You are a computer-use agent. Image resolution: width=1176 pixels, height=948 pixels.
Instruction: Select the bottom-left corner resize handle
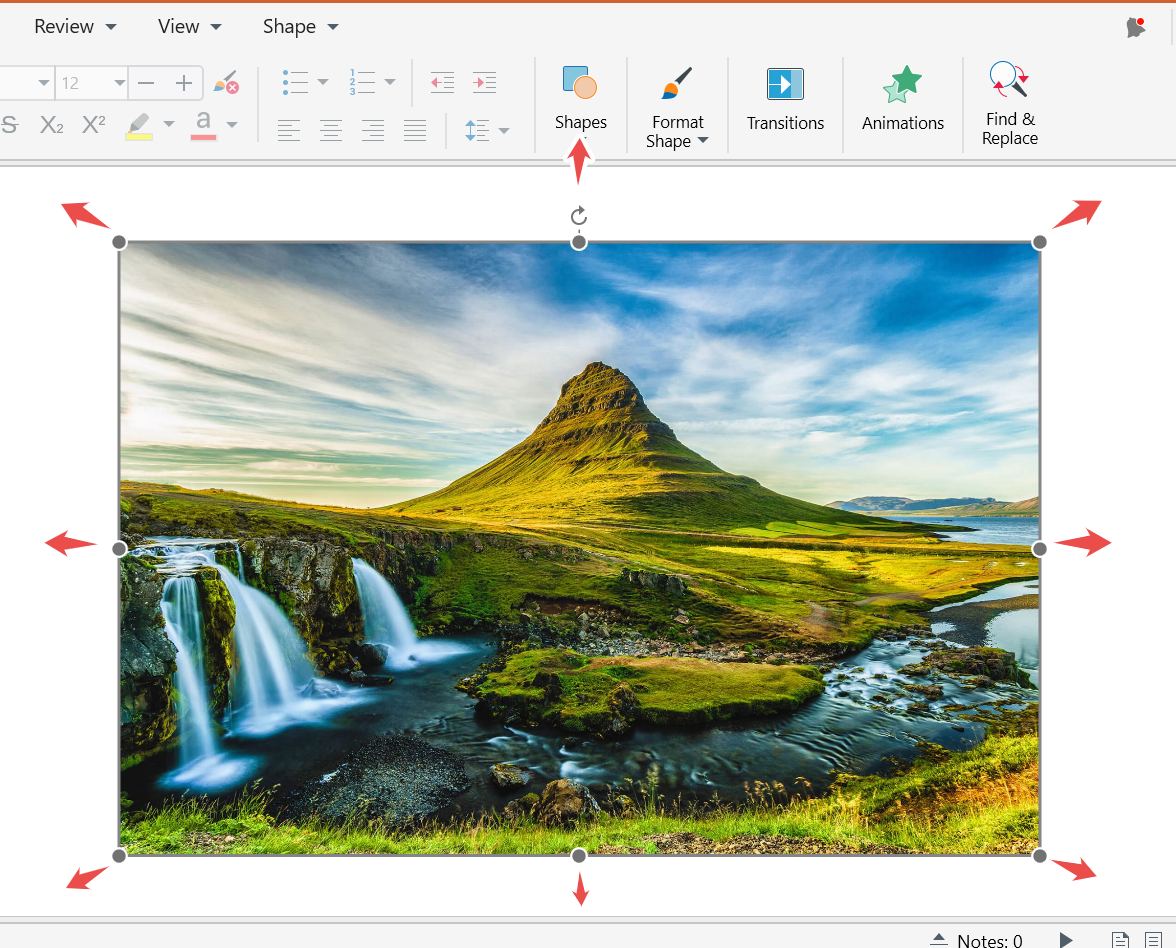pyautogui.click(x=119, y=856)
